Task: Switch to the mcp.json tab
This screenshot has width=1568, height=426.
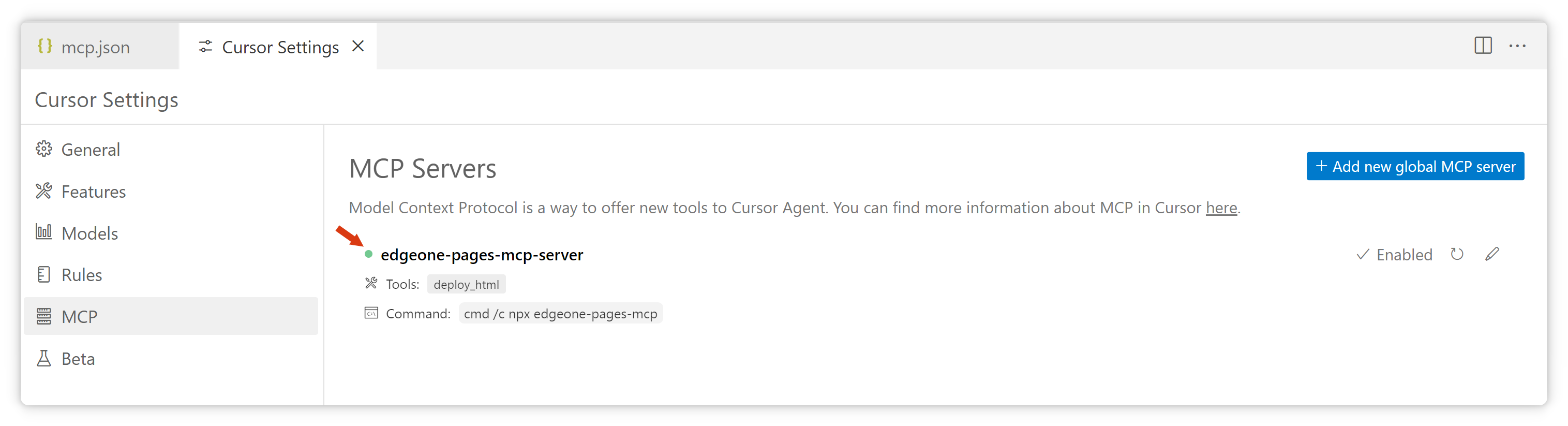Action: click(x=95, y=47)
